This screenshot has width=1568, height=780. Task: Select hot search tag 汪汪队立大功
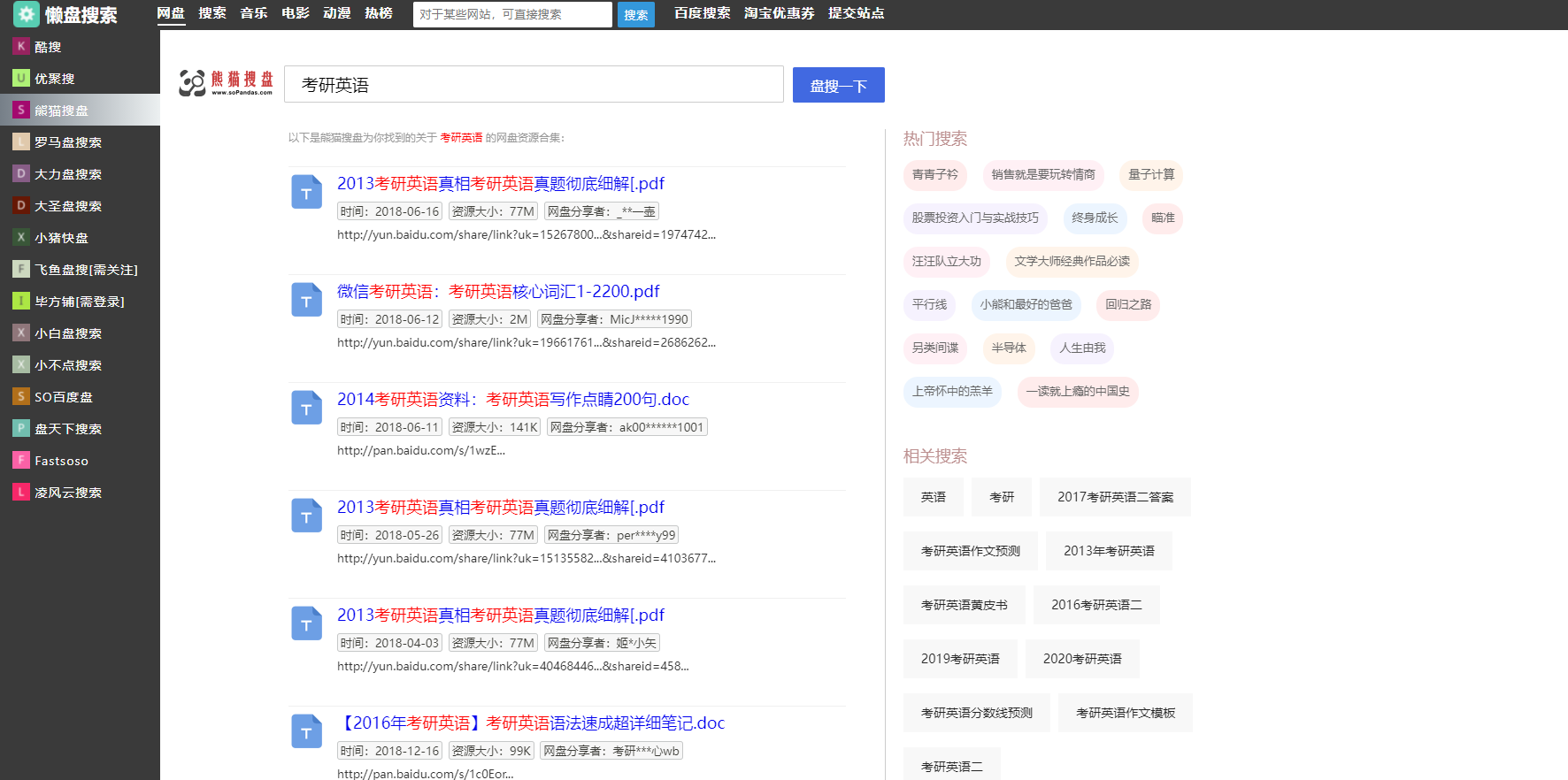(947, 262)
